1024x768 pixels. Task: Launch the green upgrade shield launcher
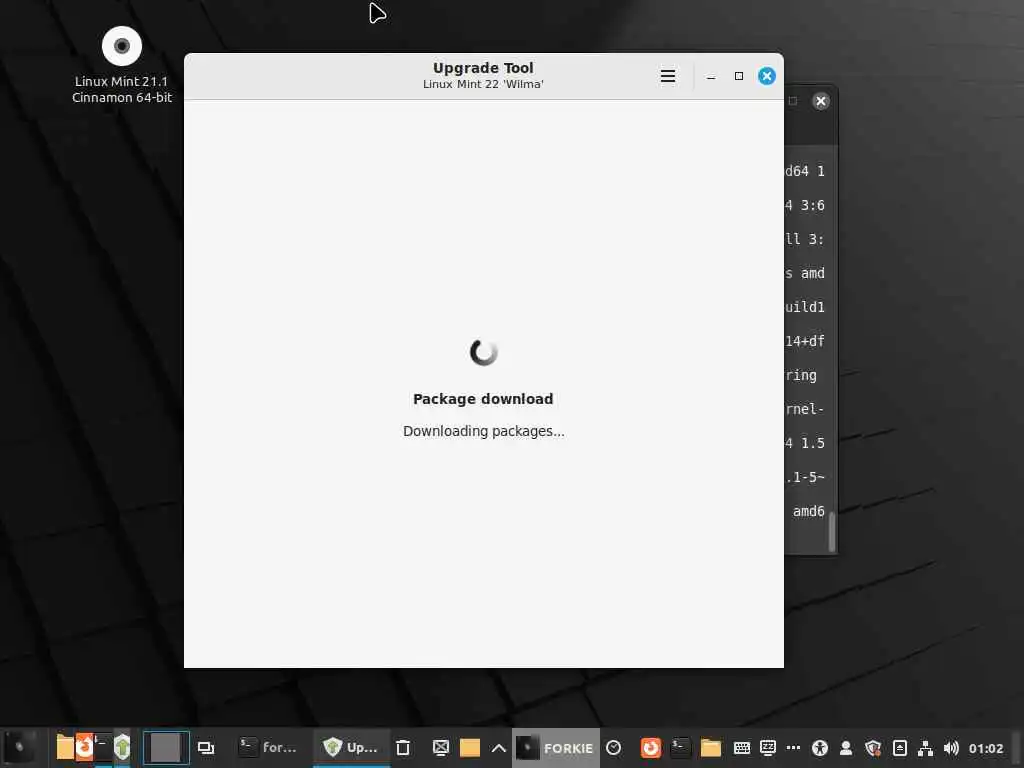coord(122,748)
